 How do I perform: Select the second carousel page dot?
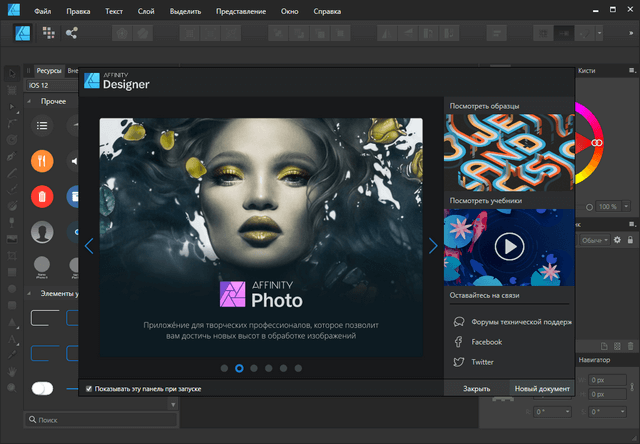(x=240, y=368)
